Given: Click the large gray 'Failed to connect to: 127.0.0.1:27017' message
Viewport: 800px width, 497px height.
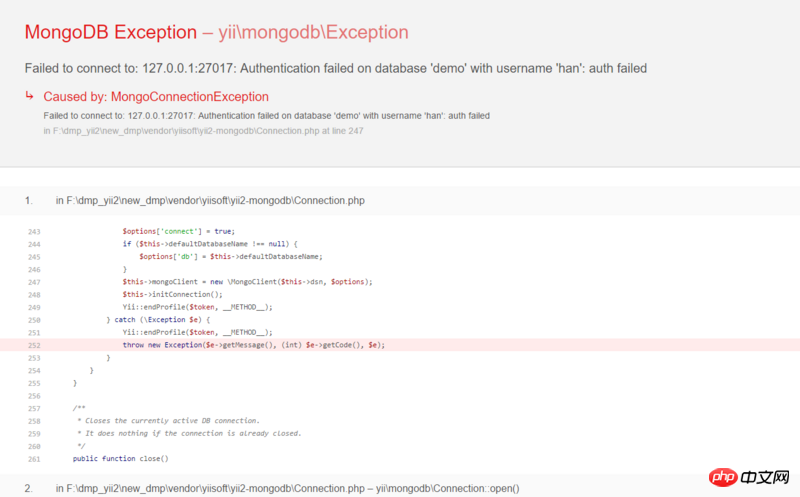Looking at the screenshot, I should [x=336, y=68].
